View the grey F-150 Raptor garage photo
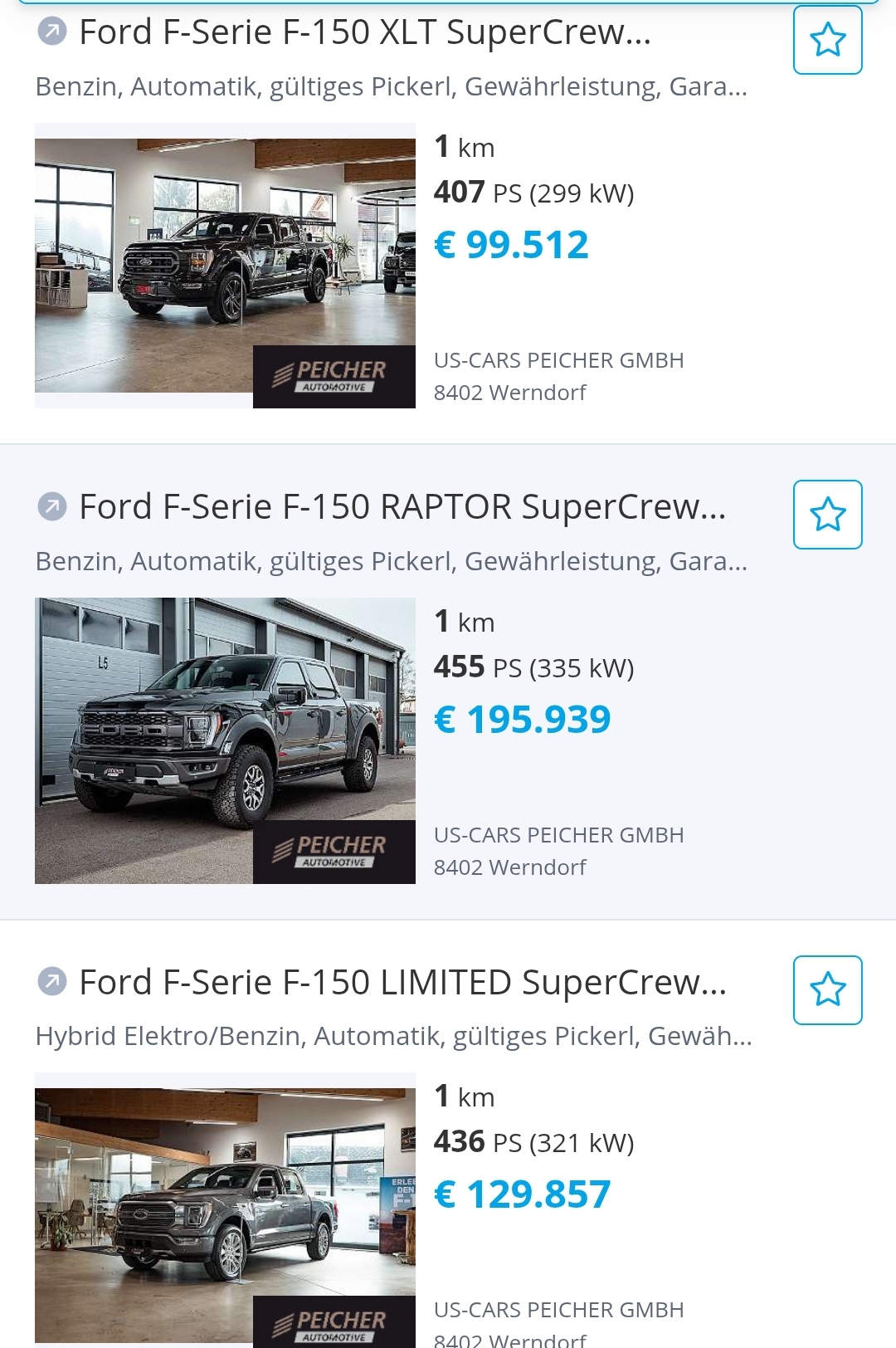Viewport: 896px width, 1348px height. (225, 740)
